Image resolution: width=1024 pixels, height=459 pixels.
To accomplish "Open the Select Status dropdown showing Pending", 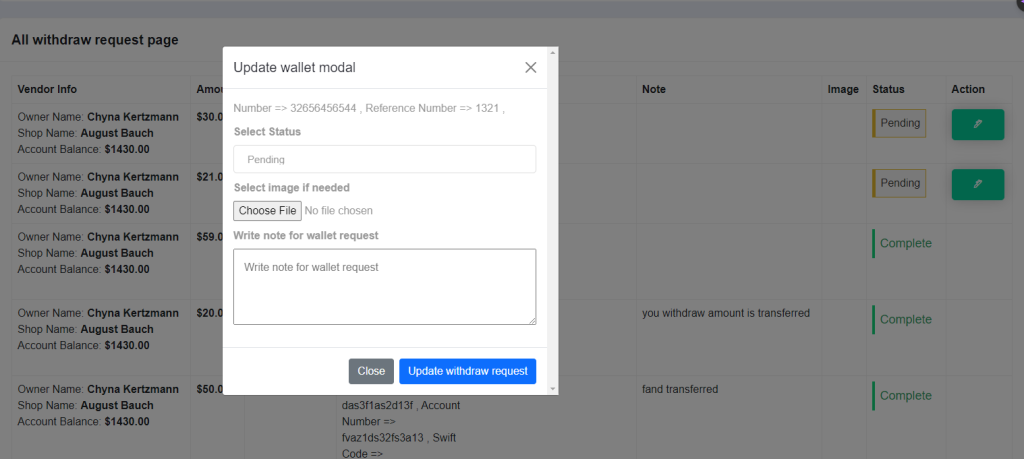I will tap(385, 159).
